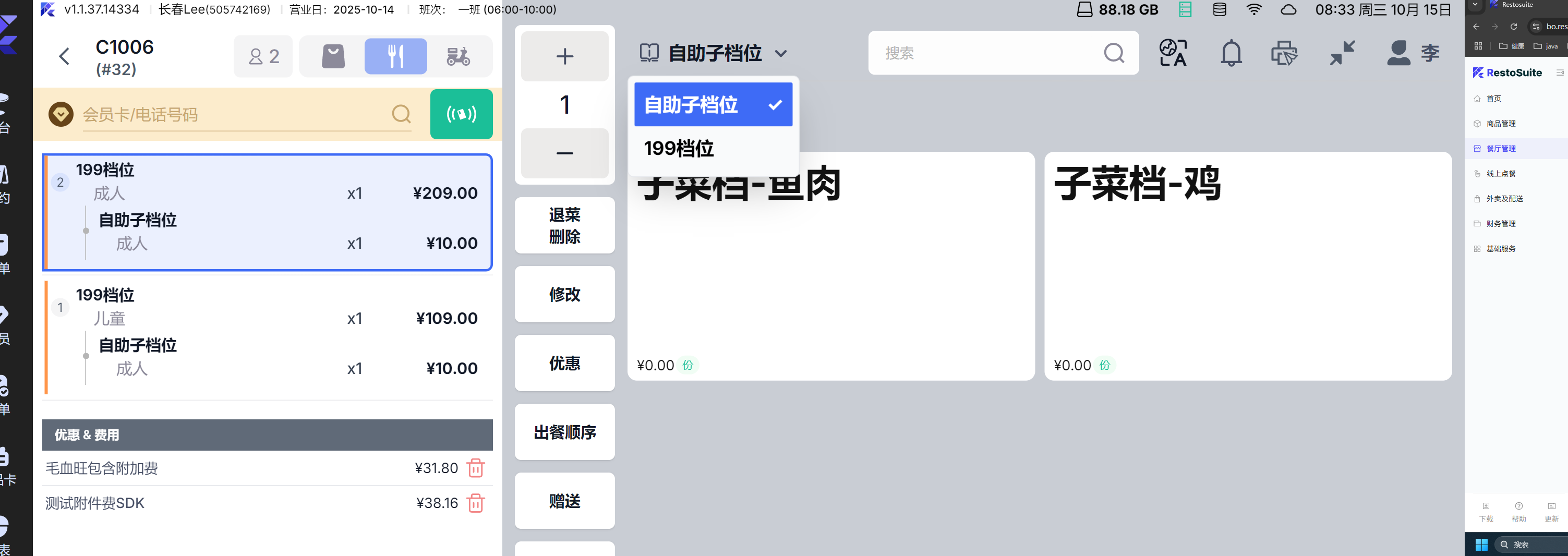Click the shrink window arrows icon
This screenshot has height=556, width=1568.
(1342, 54)
